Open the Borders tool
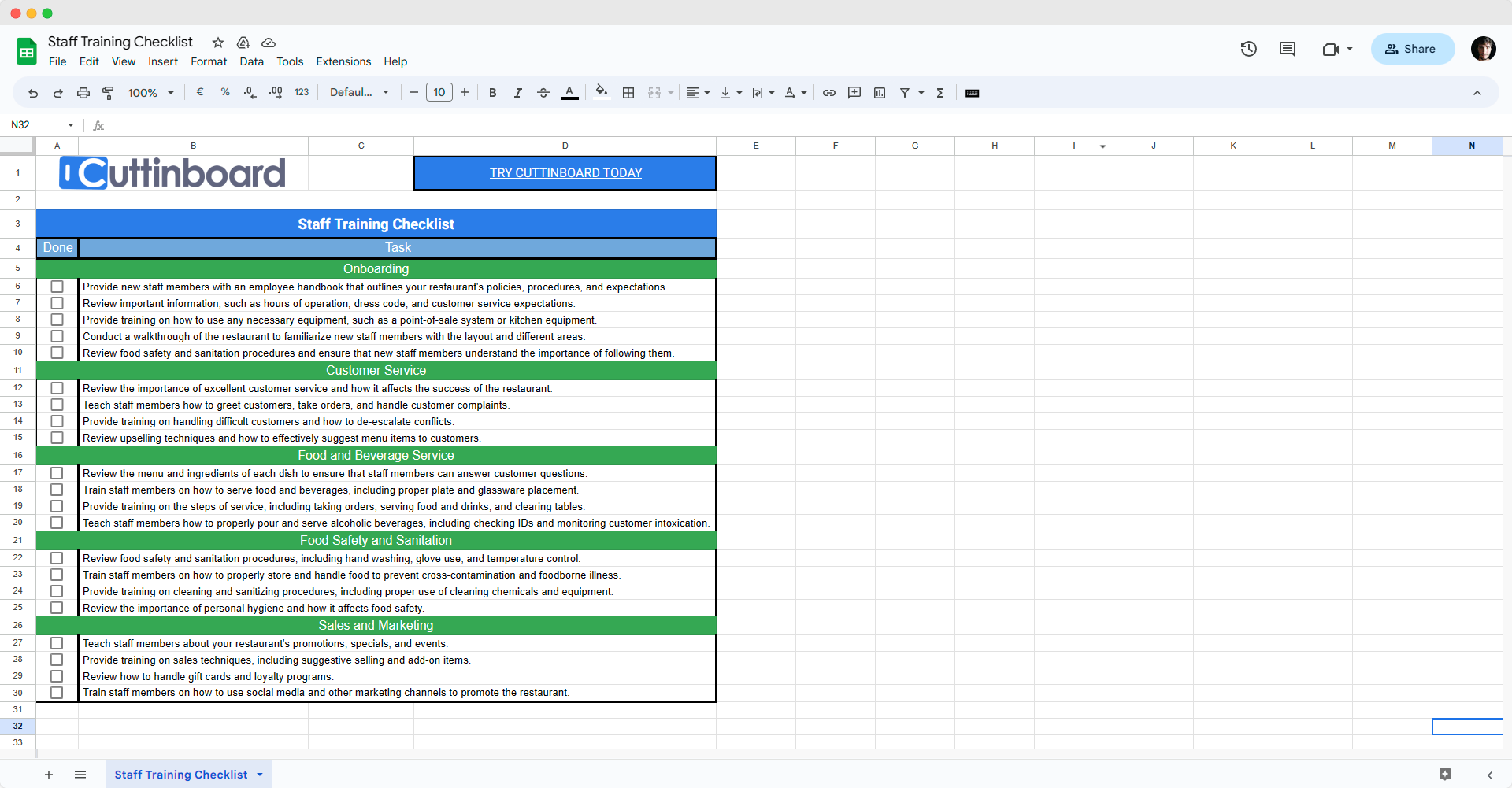Viewport: 1512px width, 788px height. [x=628, y=93]
